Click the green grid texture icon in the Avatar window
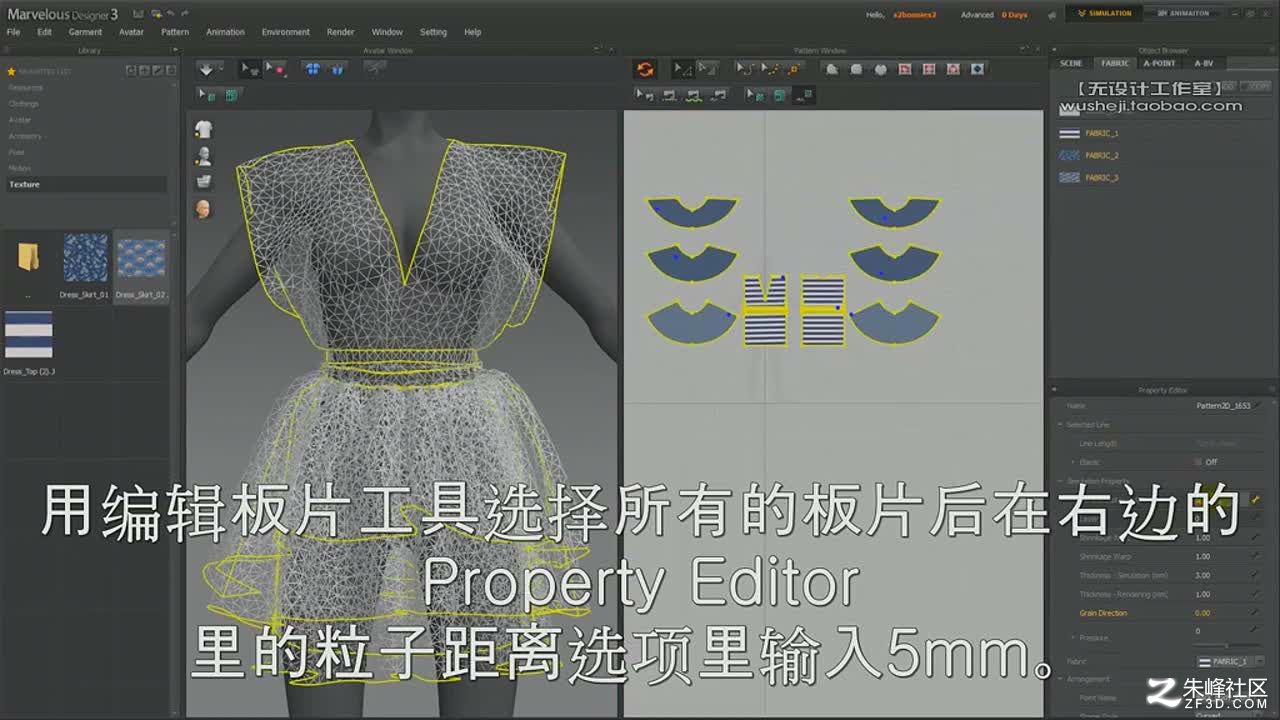The width and height of the screenshot is (1280, 720). click(x=232, y=95)
